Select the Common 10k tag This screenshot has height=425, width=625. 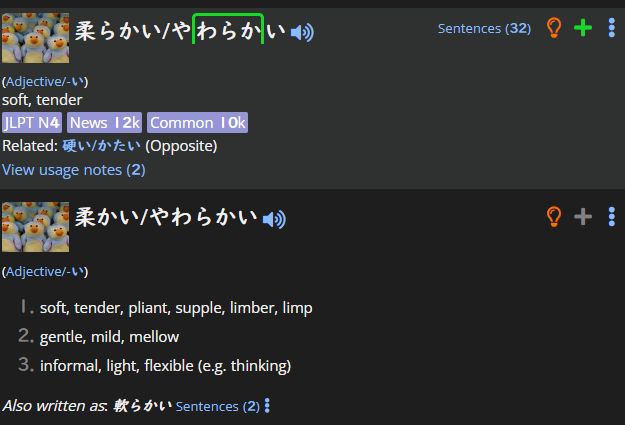[x=197, y=122]
